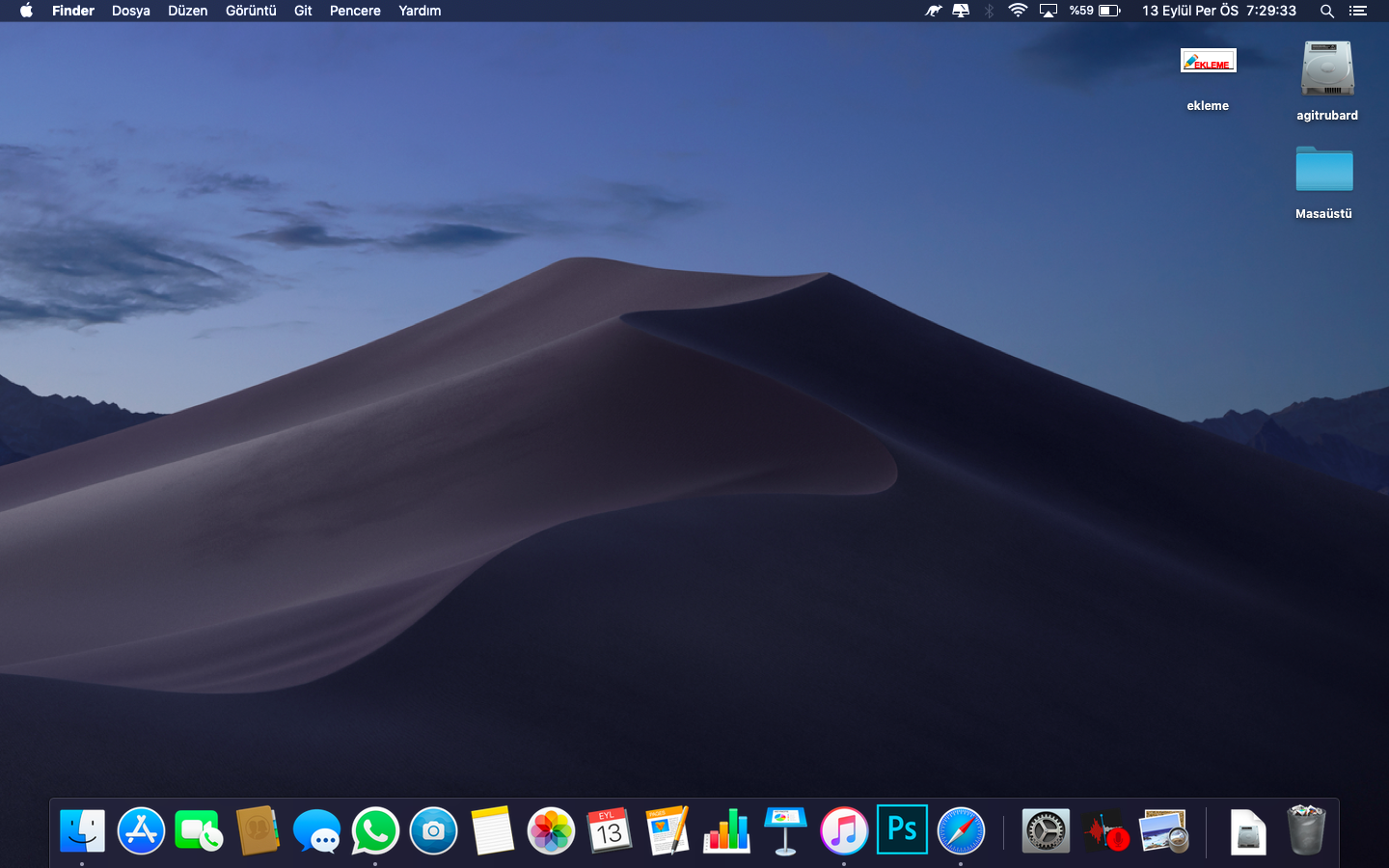The image size is (1389, 868).
Task: Launch Messages from the Dock
Action: pyautogui.click(x=316, y=830)
